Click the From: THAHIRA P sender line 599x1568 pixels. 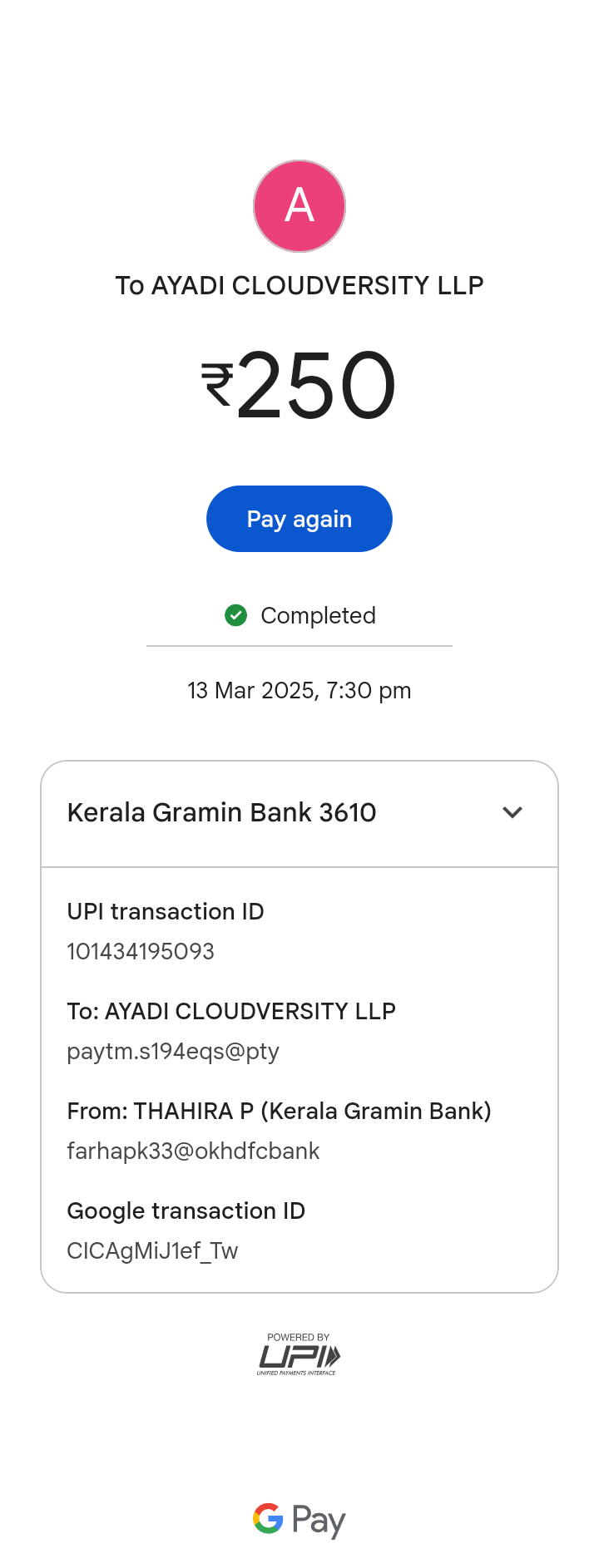point(279,1111)
